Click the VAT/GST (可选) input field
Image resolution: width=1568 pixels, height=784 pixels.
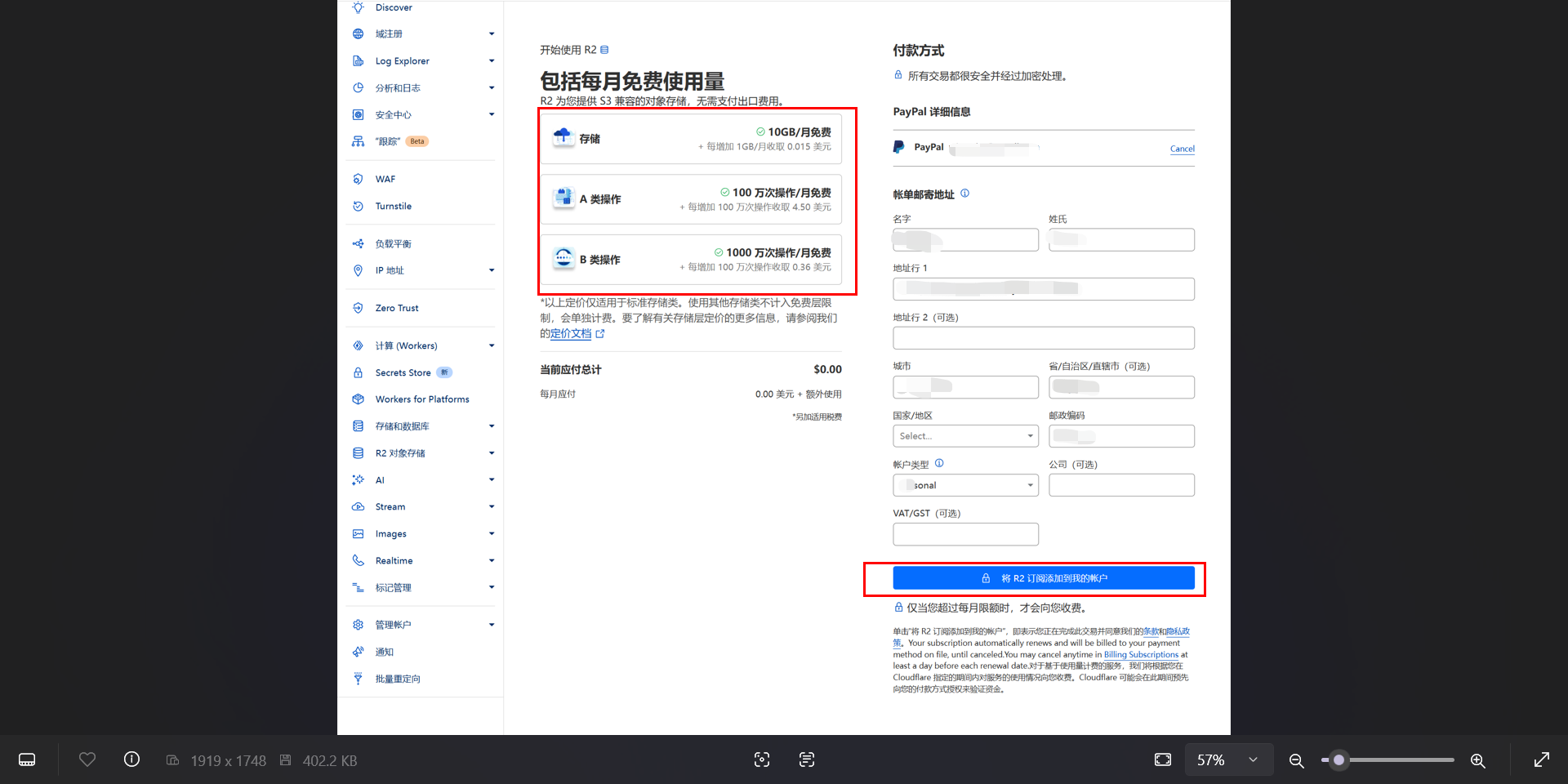pyautogui.click(x=966, y=534)
